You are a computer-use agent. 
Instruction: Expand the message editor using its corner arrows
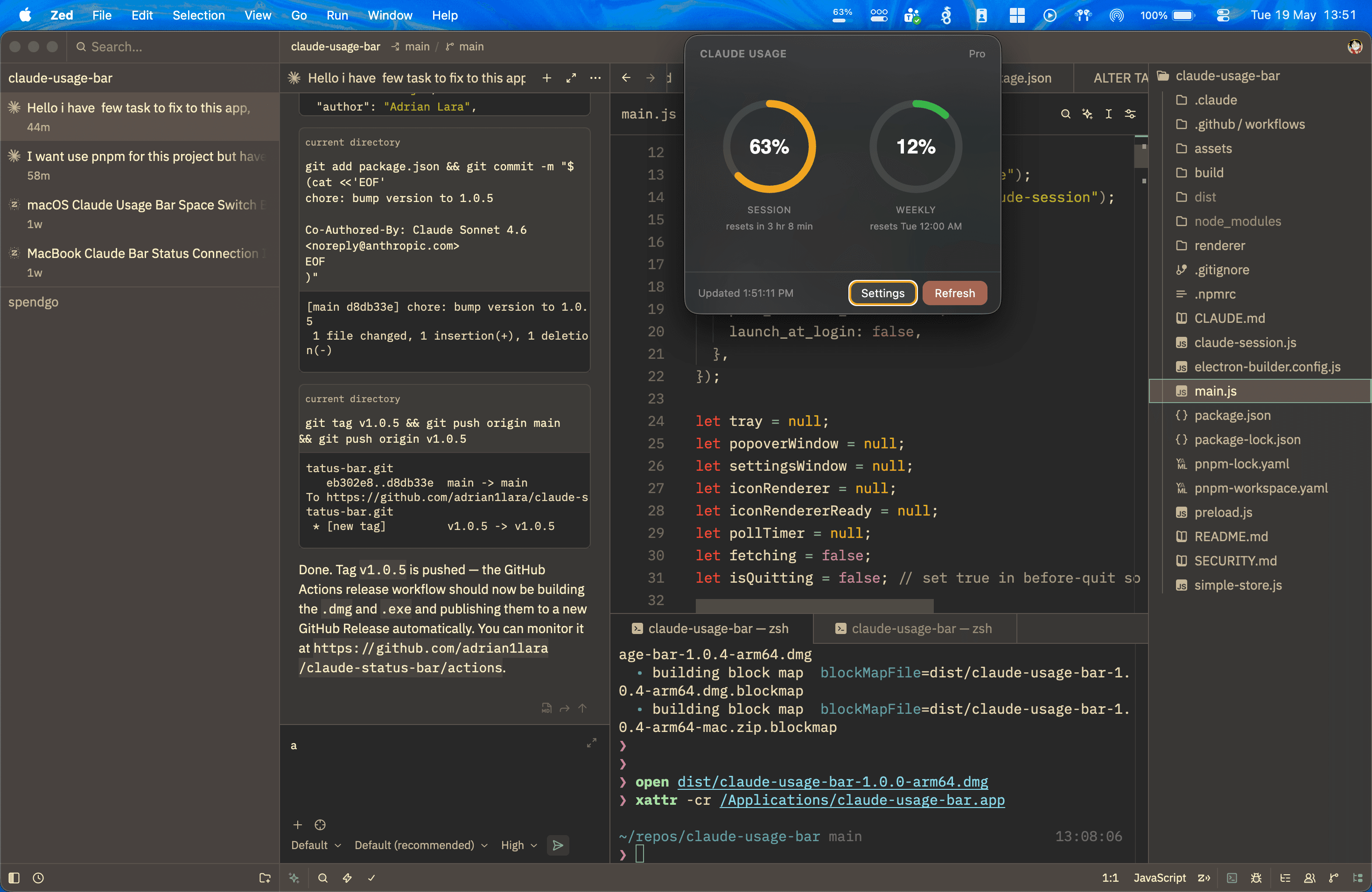[591, 743]
